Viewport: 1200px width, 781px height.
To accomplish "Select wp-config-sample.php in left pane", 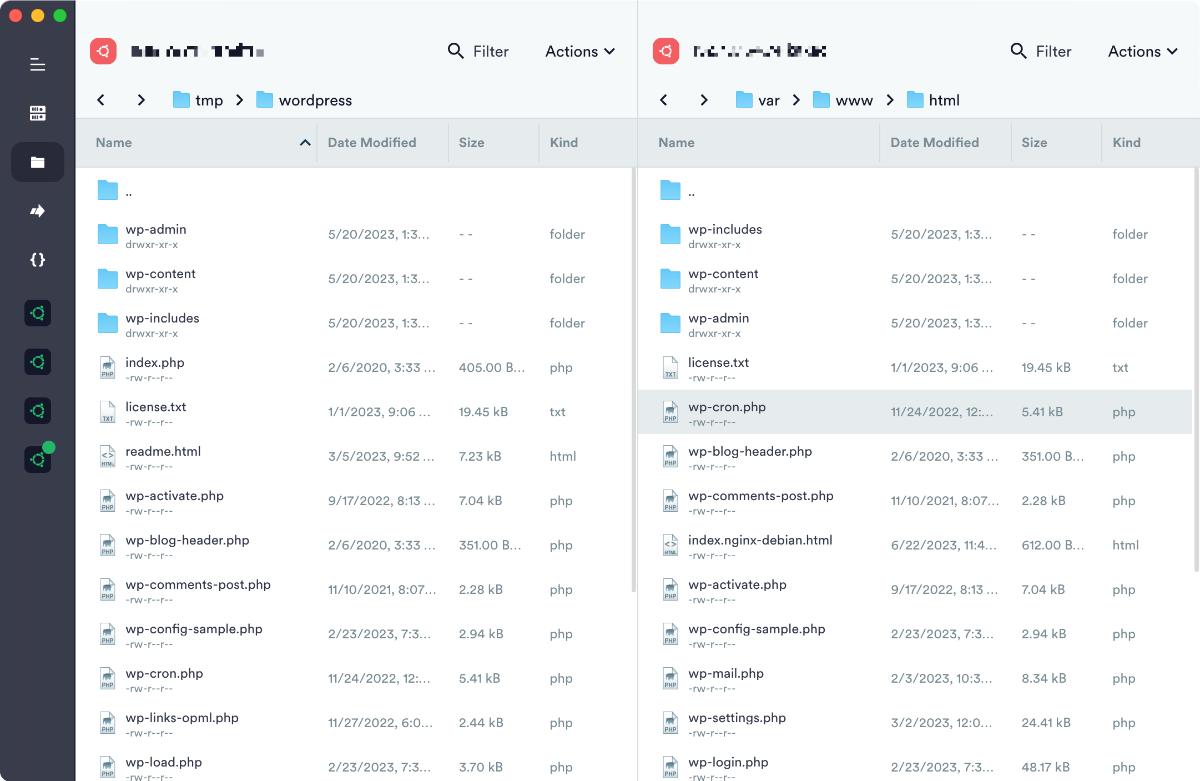I will (353, 634).
